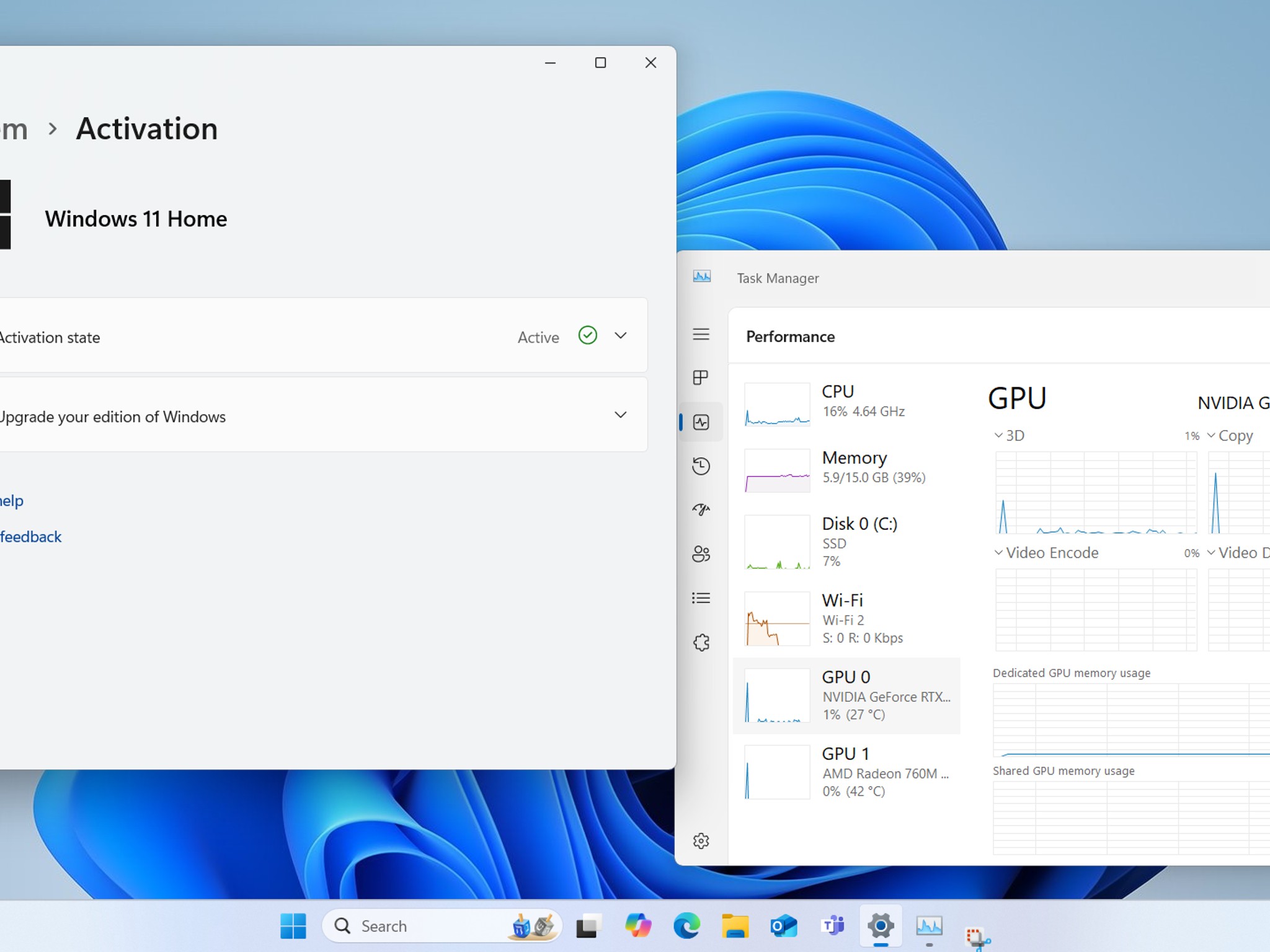1270x952 pixels.
Task: Select Memory in performance list
Action: point(846,470)
